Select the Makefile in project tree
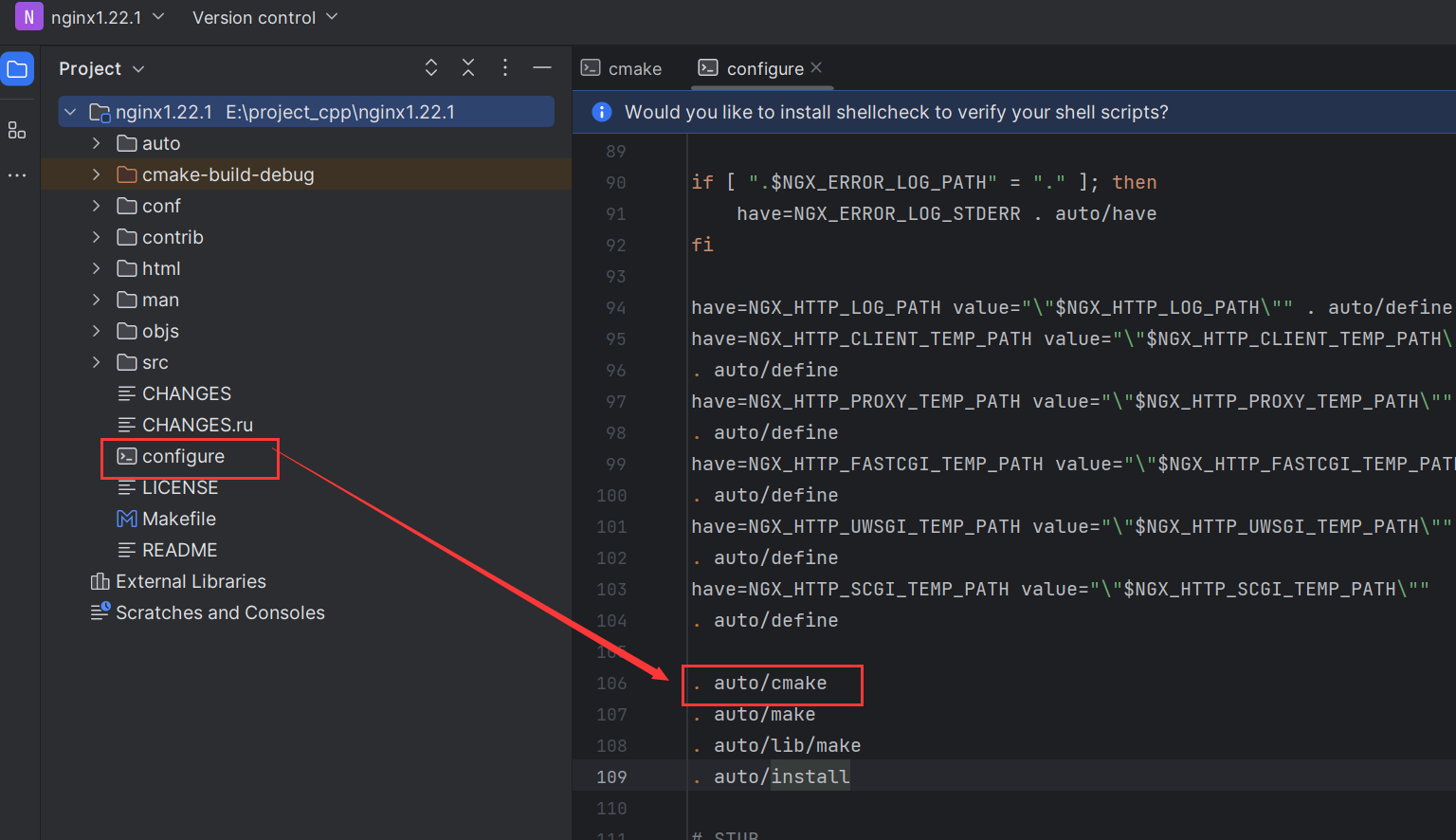 click(x=179, y=519)
